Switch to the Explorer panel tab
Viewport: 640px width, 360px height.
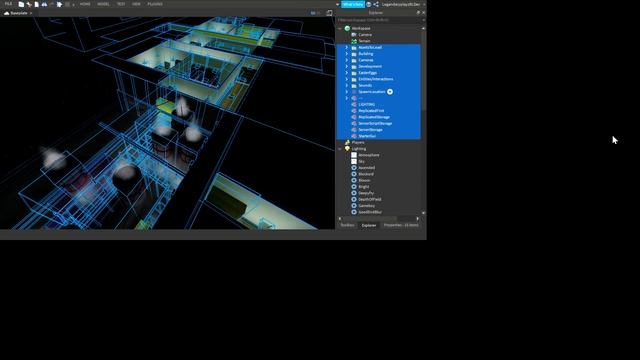click(x=369, y=225)
